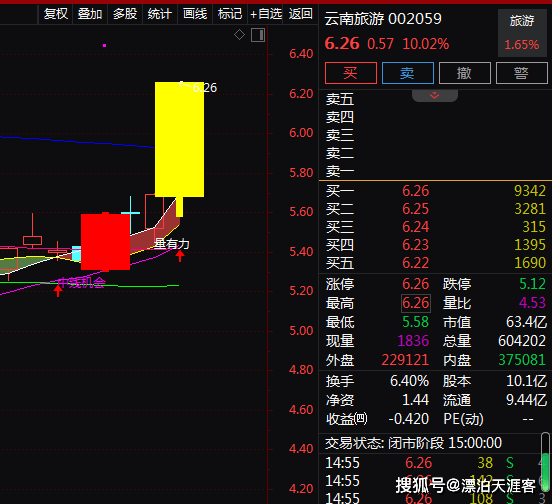This screenshot has width=552, height=504.
Task: Click the 警 alert button
Action: [522, 73]
